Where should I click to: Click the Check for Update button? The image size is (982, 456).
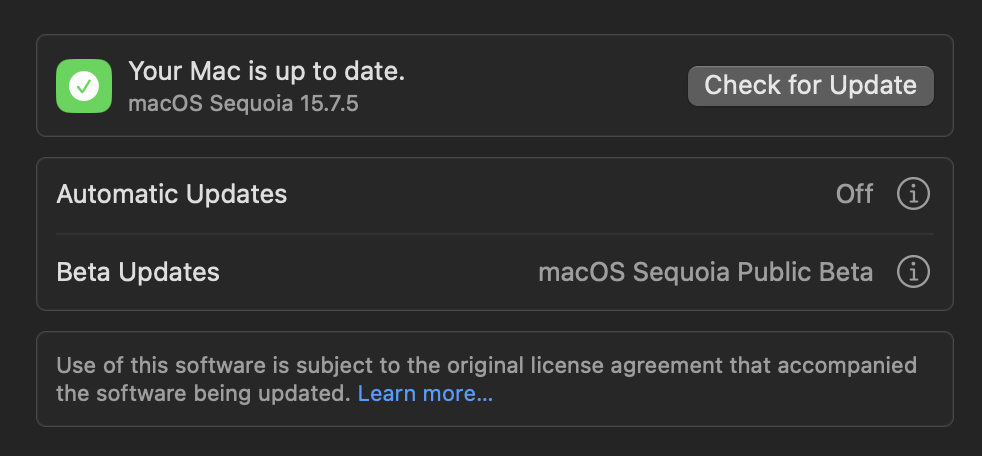pos(810,86)
